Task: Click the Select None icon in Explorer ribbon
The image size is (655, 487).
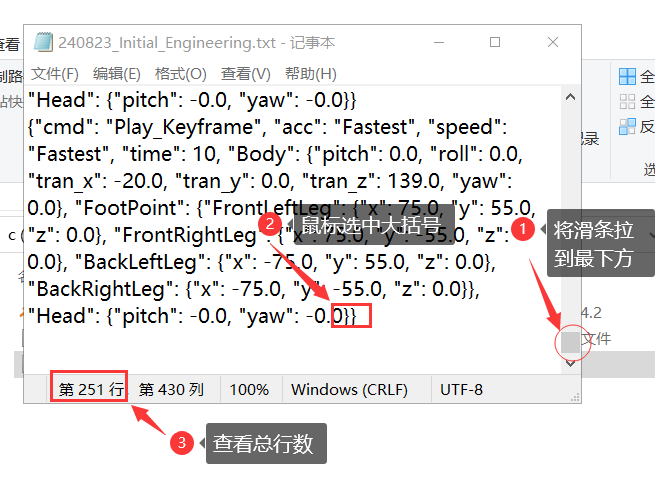Action: pos(627,102)
